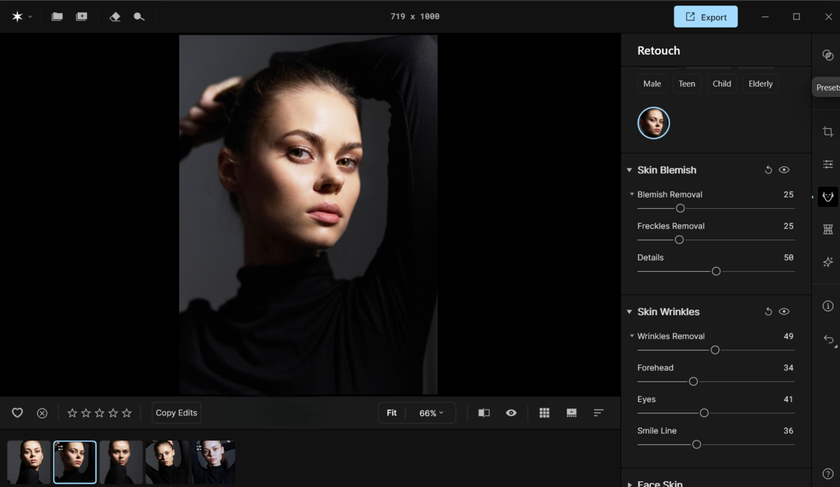Open the 66% zoom dropdown

(431, 413)
